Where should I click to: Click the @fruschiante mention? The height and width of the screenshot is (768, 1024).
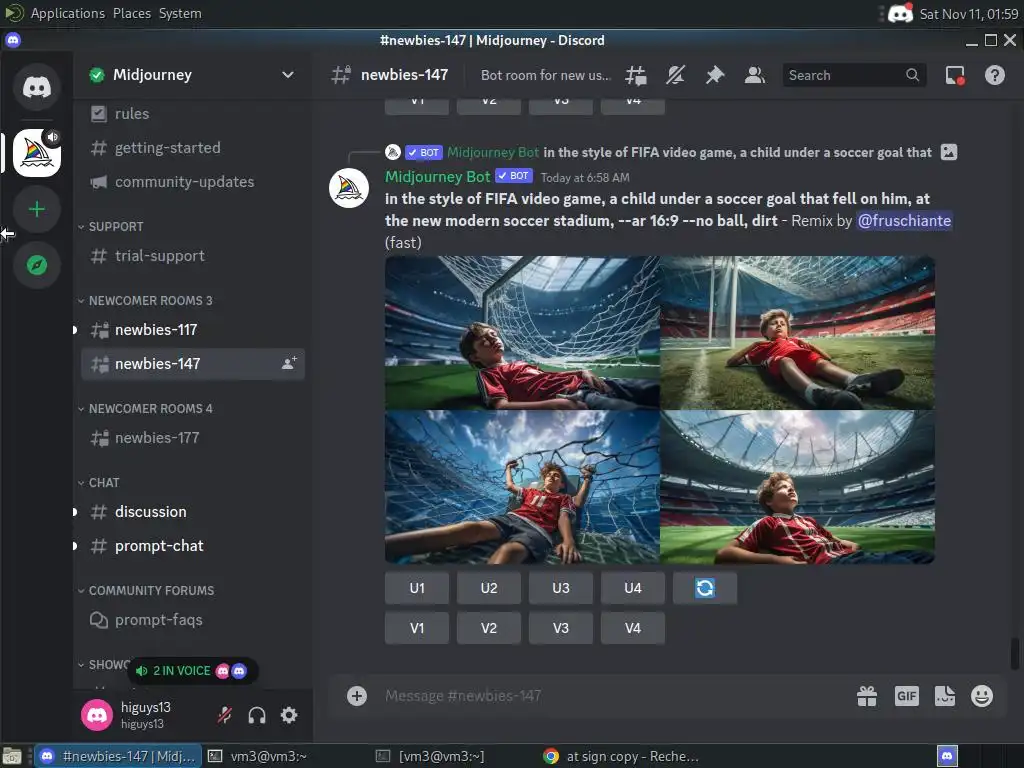pyautogui.click(x=904, y=221)
